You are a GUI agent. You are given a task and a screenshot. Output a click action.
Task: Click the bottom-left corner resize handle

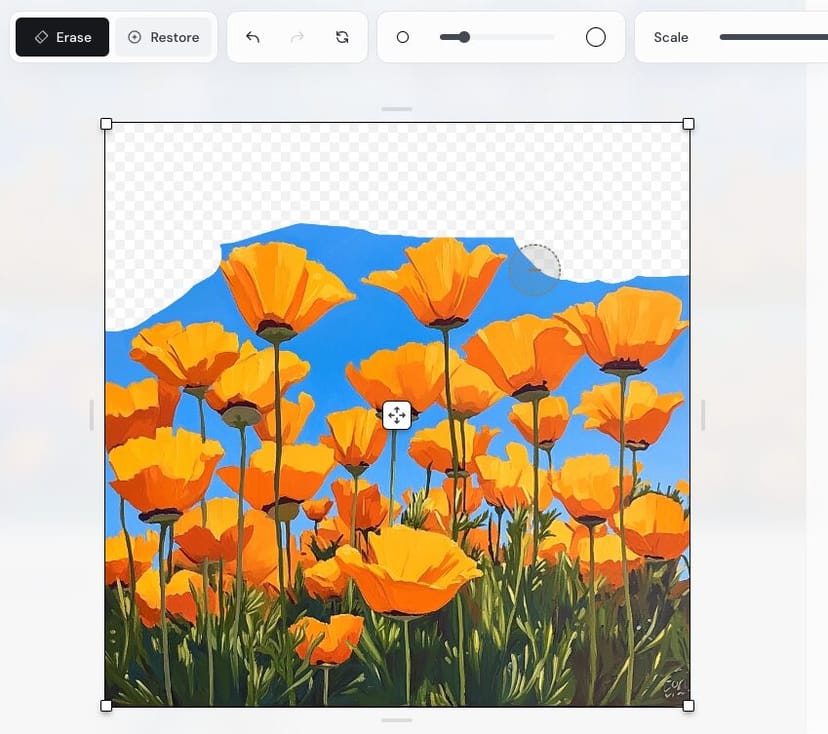point(106,706)
